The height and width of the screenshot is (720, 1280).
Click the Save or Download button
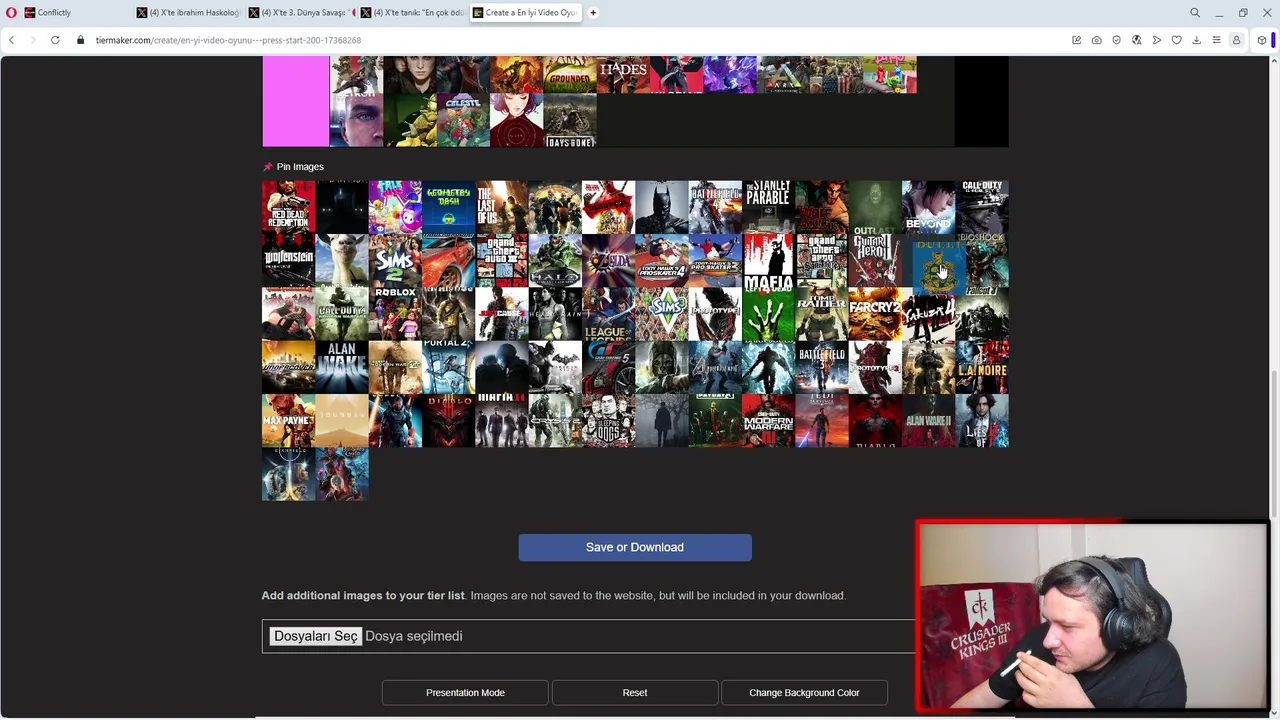tap(635, 547)
